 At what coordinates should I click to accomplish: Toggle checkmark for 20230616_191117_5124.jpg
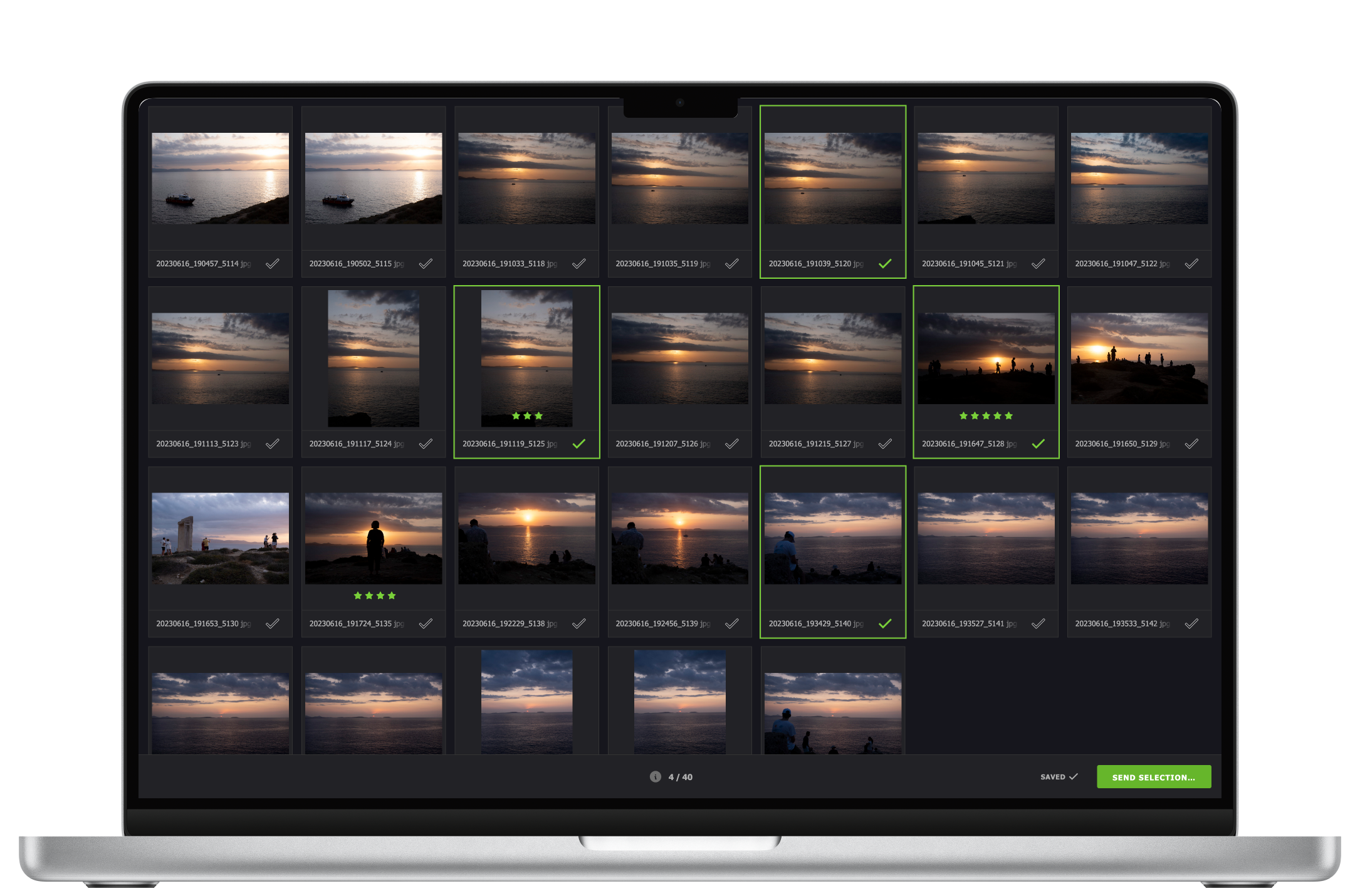point(426,444)
